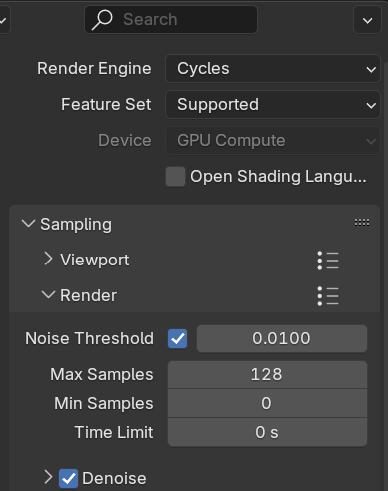Open the Render Engine Cycles dropdown

coord(273,69)
